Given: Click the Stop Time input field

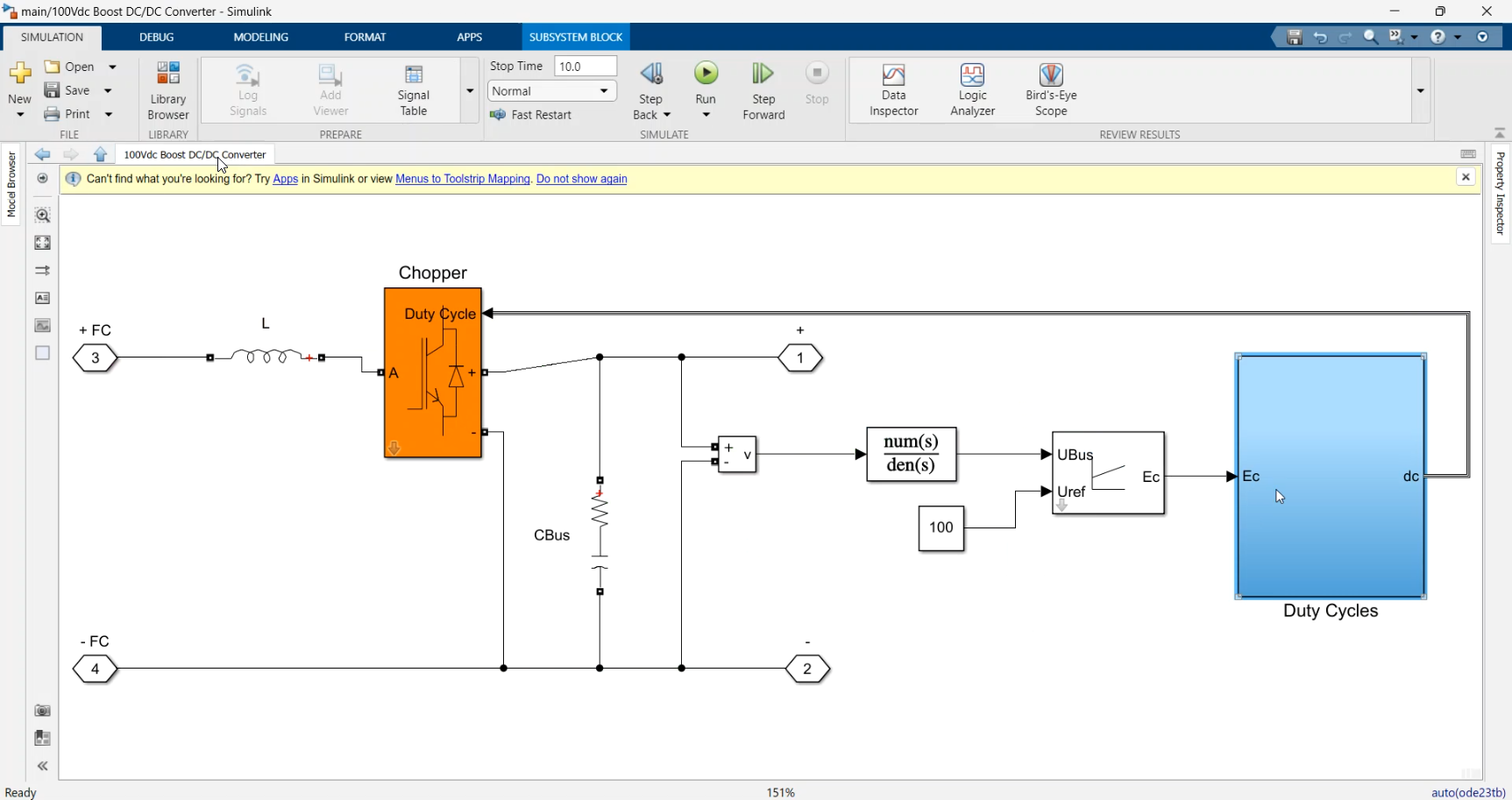Looking at the screenshot, I should (x=586, y=67).
